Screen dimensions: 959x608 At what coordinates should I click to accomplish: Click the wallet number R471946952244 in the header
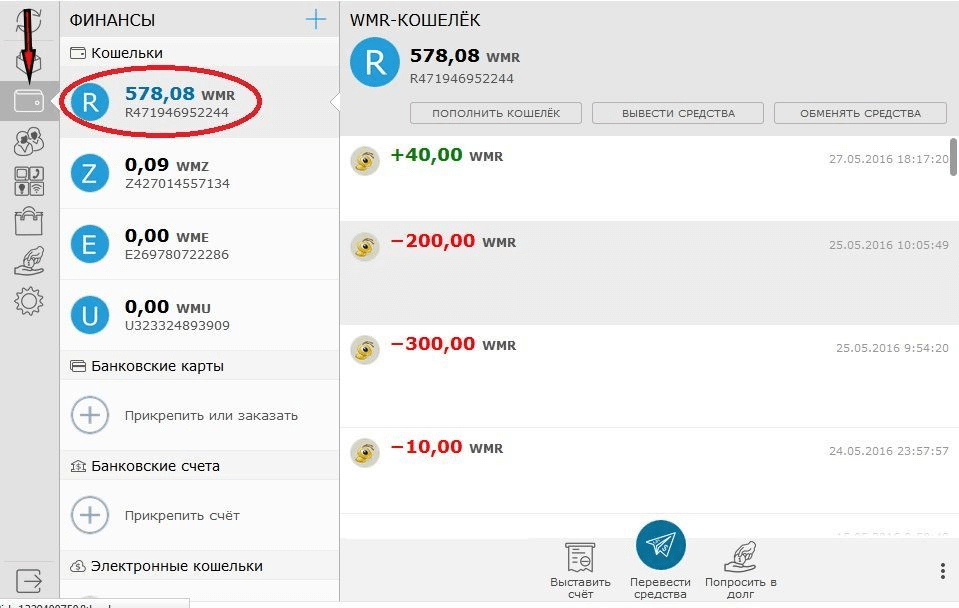coord(462,78)
